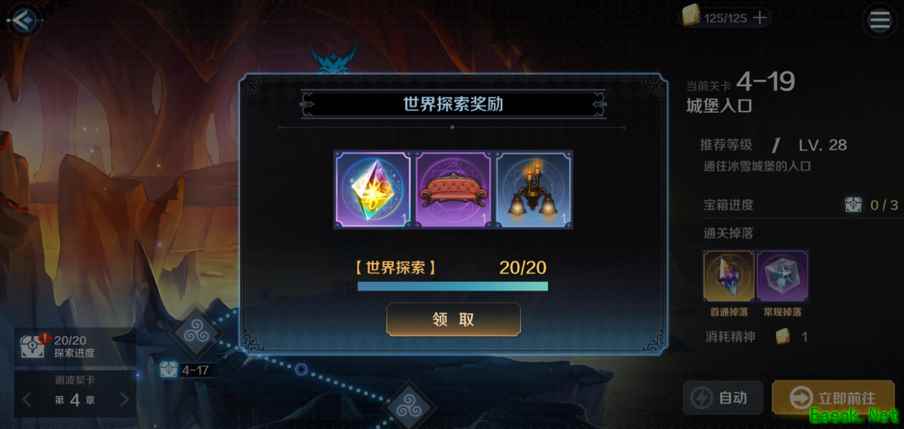
Task: View the 首通掉落 drop item icon
Action: [x=729, y=276]
